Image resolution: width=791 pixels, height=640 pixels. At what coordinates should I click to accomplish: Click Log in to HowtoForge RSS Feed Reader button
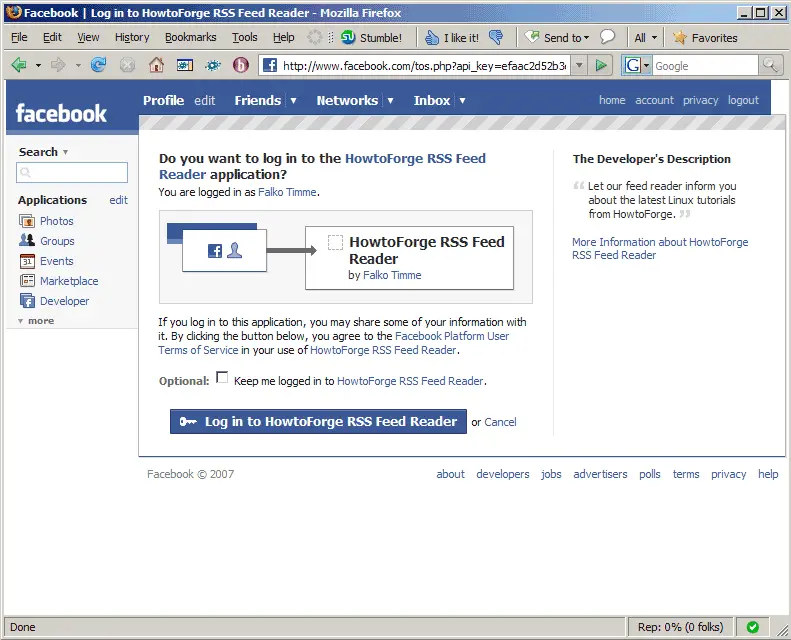point(318,421)
